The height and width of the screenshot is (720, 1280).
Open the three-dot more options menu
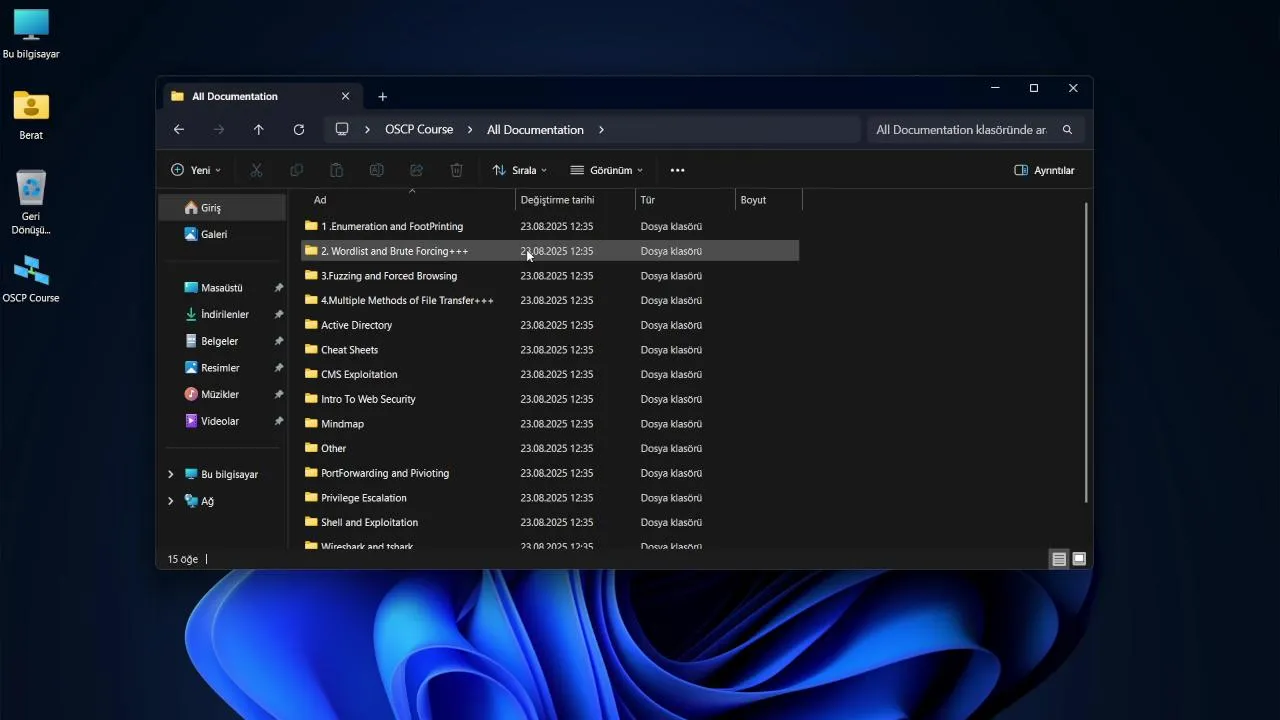tap(678, 170)
